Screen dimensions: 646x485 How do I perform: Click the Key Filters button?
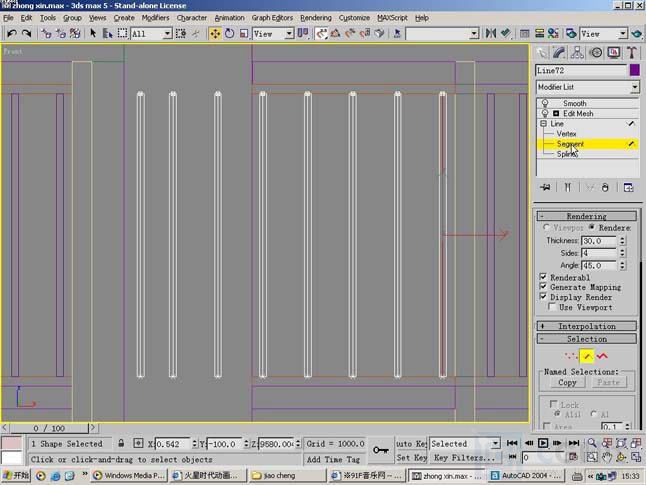coord(464,457)
